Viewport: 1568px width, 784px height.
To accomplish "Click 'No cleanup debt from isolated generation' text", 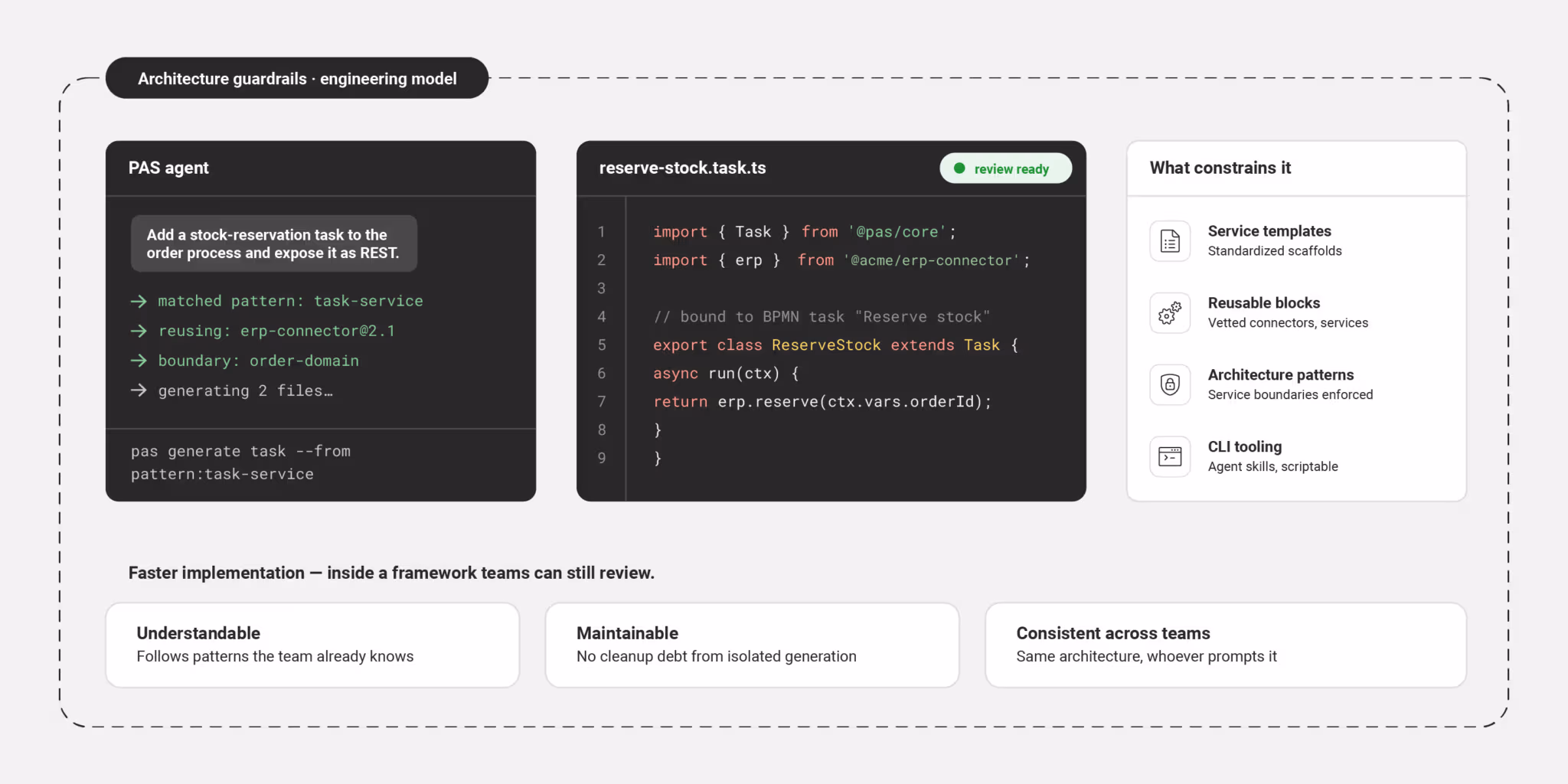I will pyautogui.click(x=716, y=657).
